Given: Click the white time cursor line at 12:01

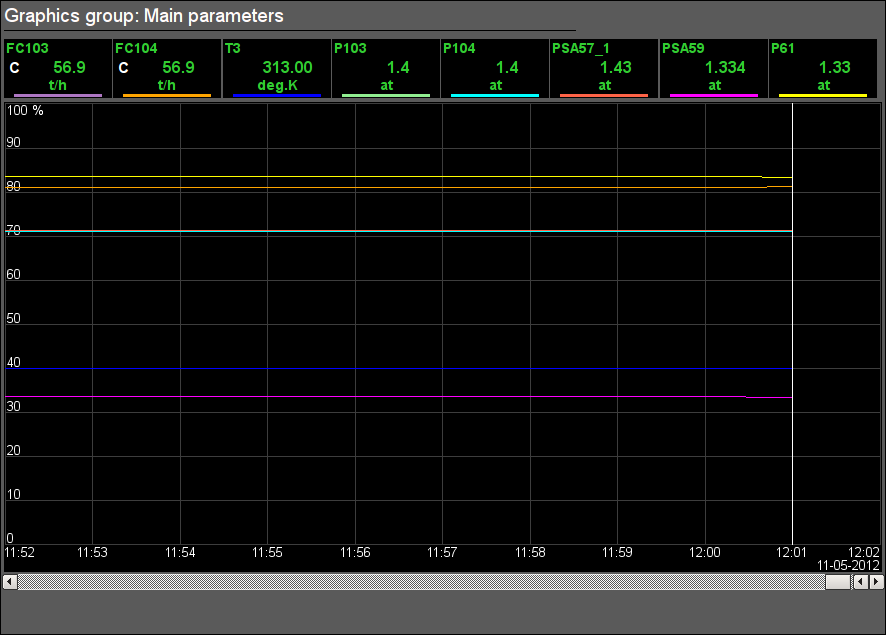Looking at the screenshot, I should [x=792, y=324].
